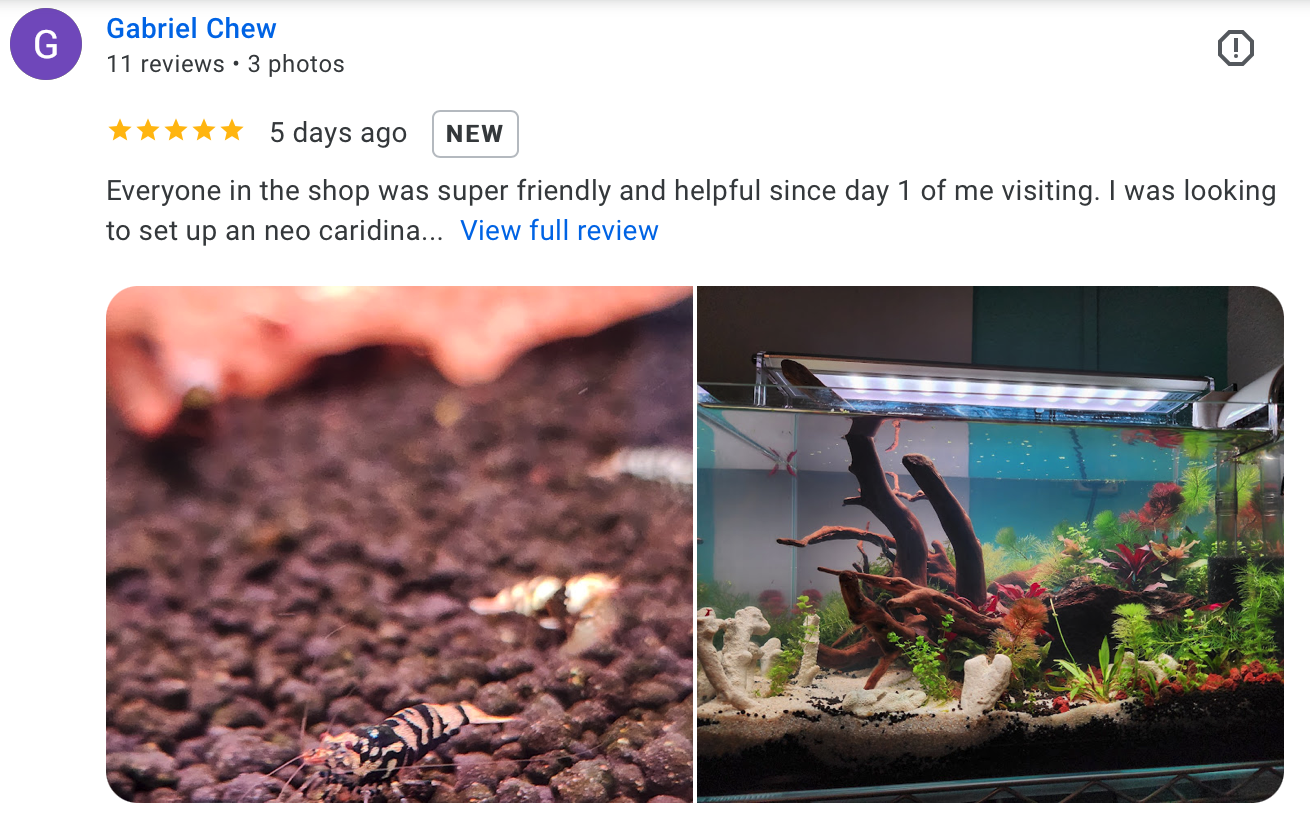Open the planted aquarium tank photo thumbnail
Viewport: 1310px width, 832px height.
coord(990,544)
